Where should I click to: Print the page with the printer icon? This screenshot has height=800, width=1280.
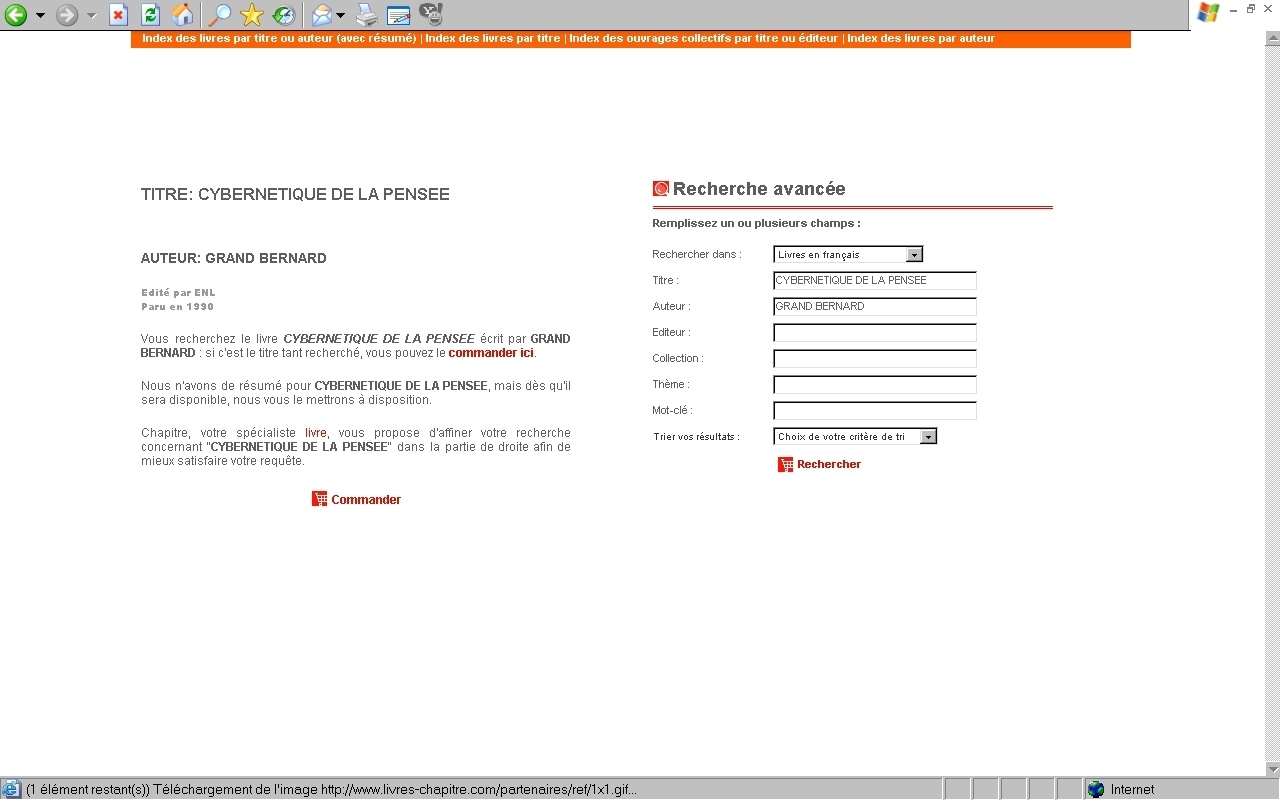coord(367,15)
